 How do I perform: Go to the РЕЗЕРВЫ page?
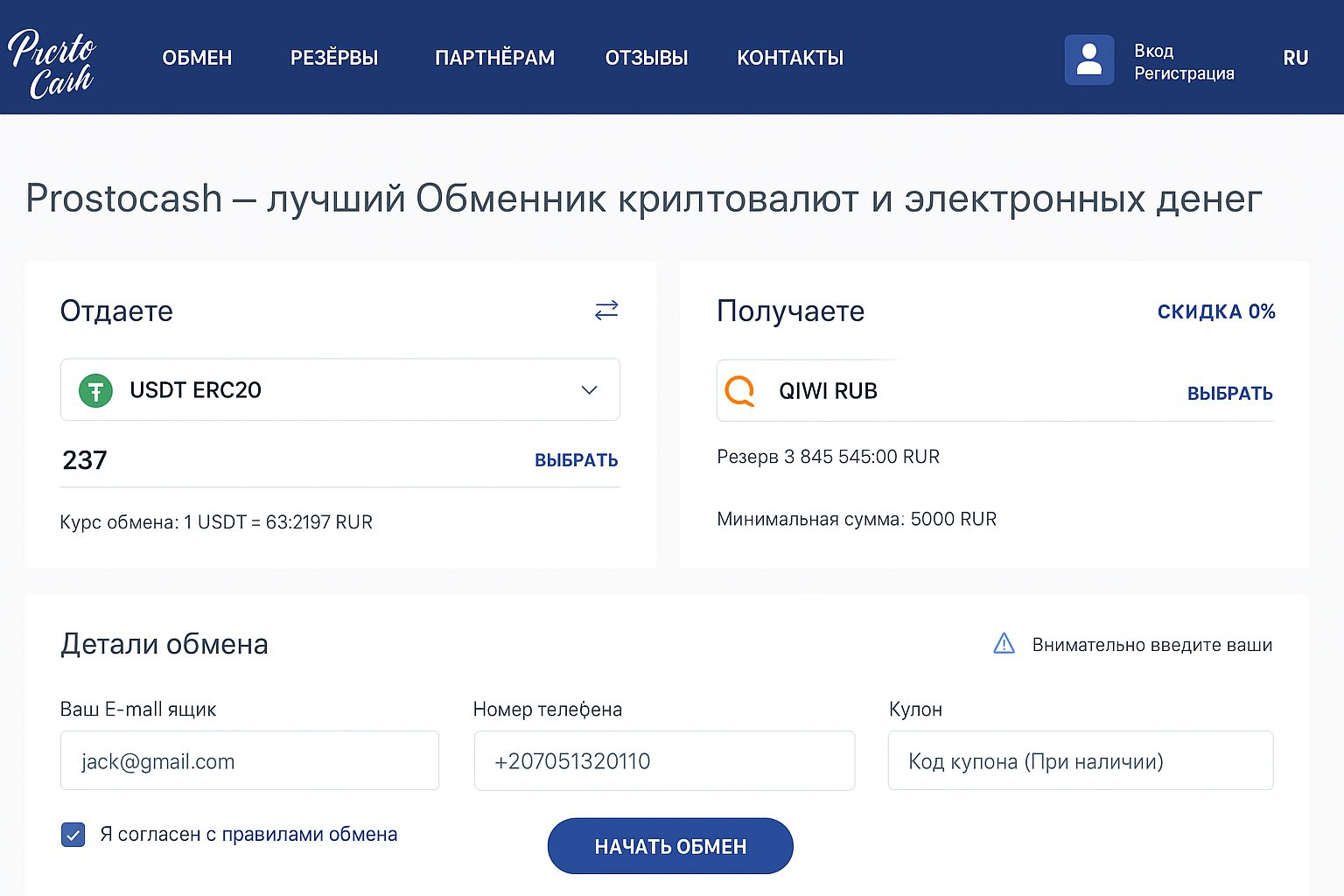[334, 58]
